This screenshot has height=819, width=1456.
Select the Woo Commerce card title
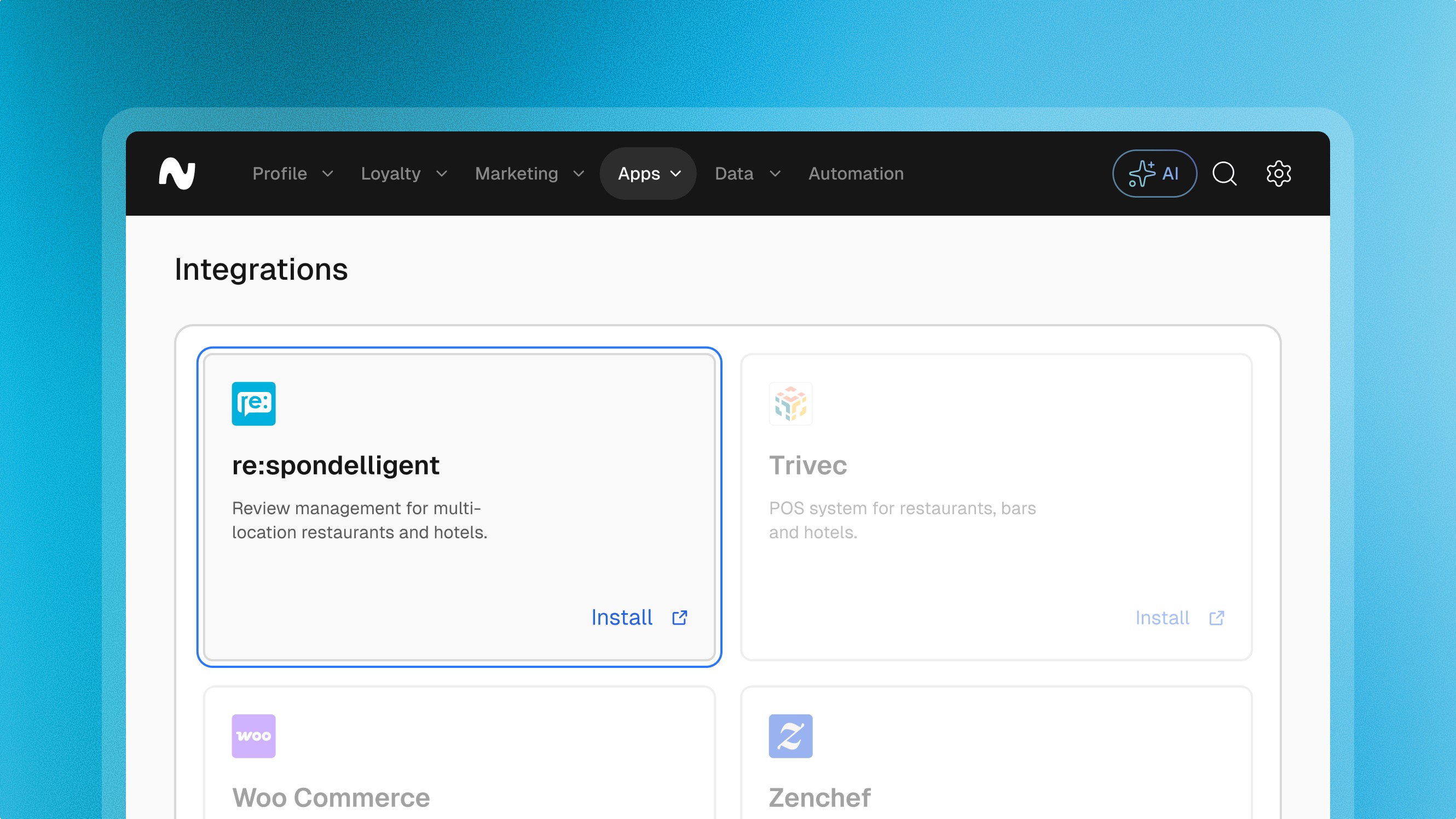[331, 798]
